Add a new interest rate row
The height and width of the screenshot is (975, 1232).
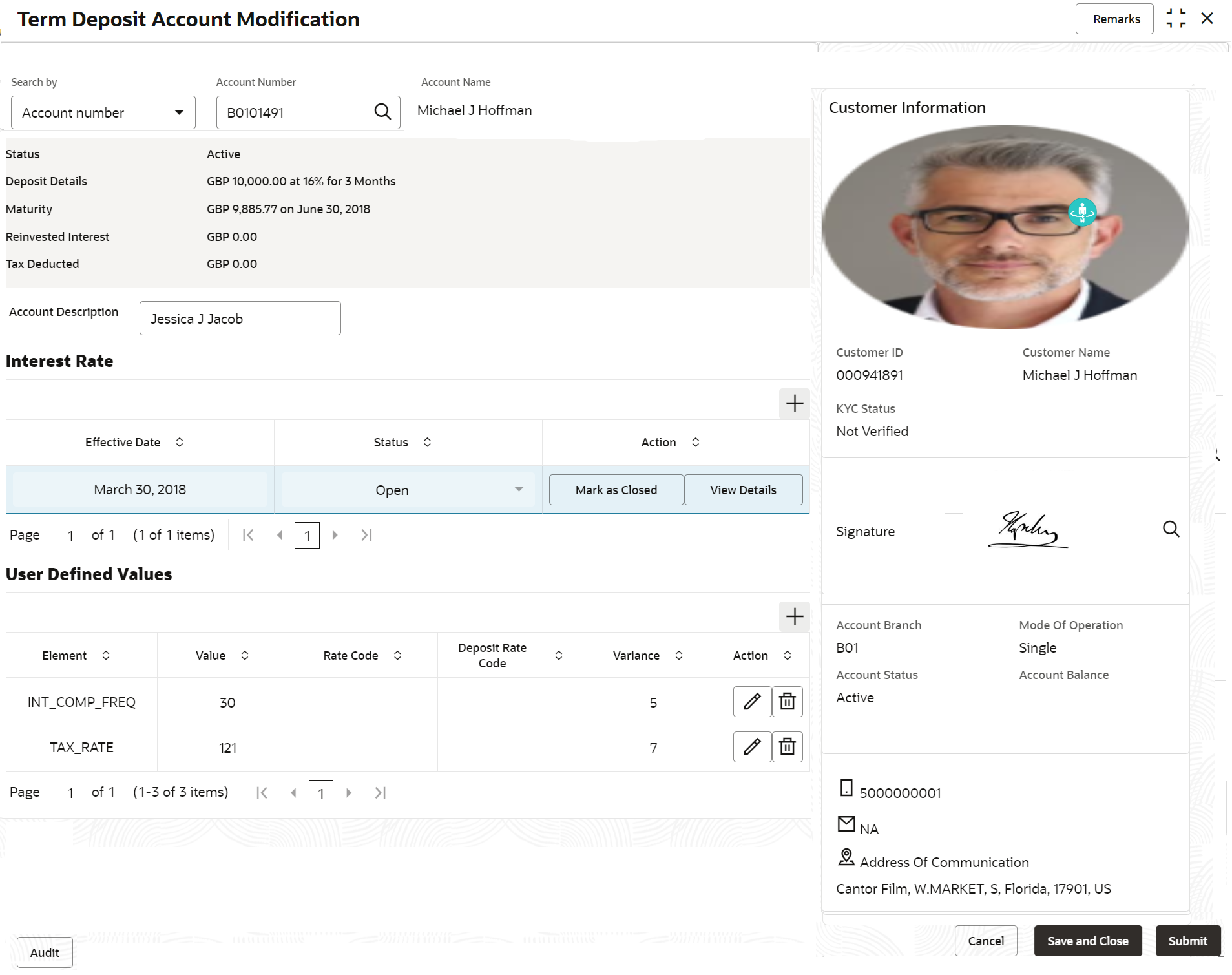(x=794, y=404)
